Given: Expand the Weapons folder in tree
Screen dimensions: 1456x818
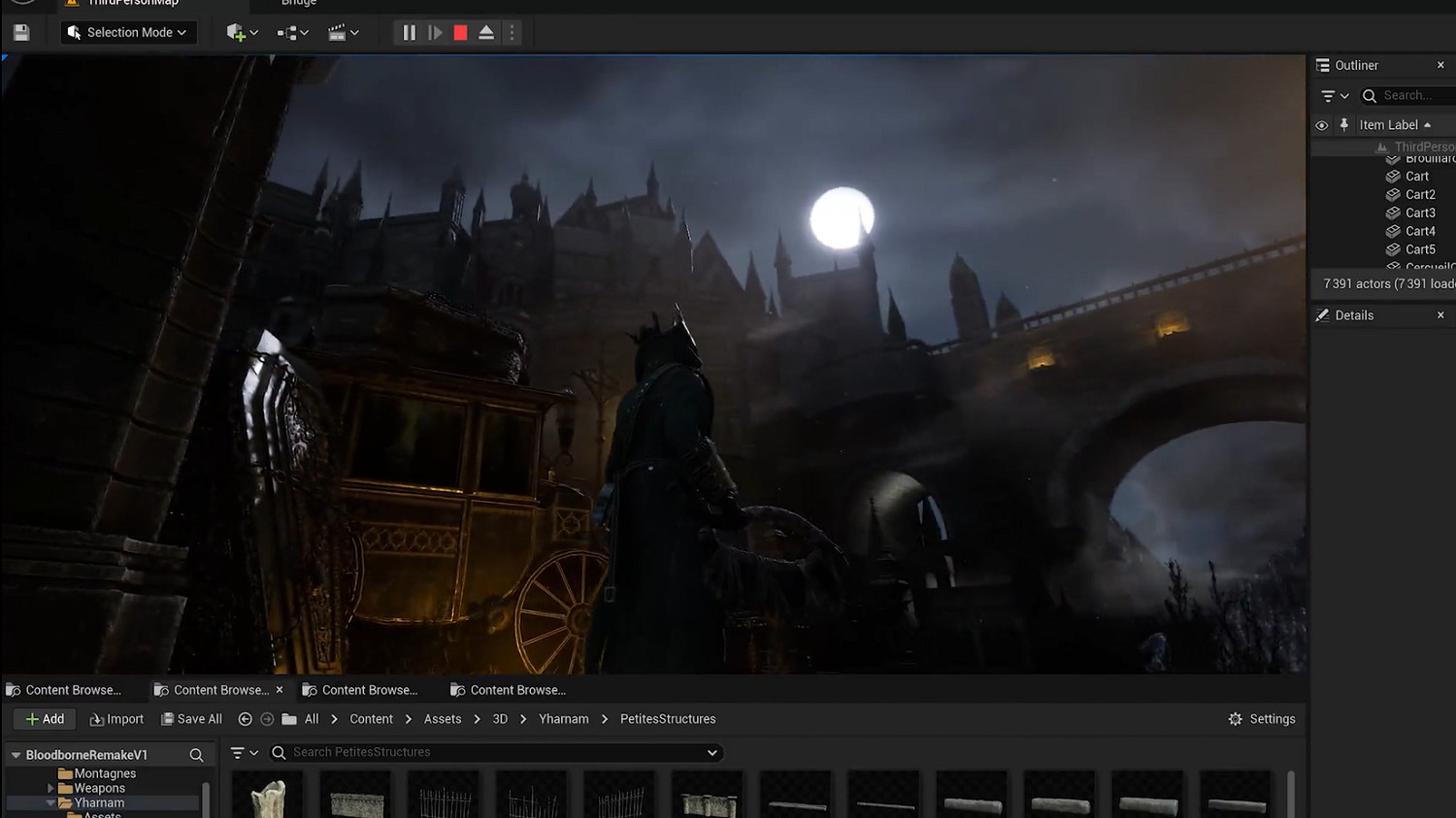Looking at the screenshot, I should pos(50,789).
